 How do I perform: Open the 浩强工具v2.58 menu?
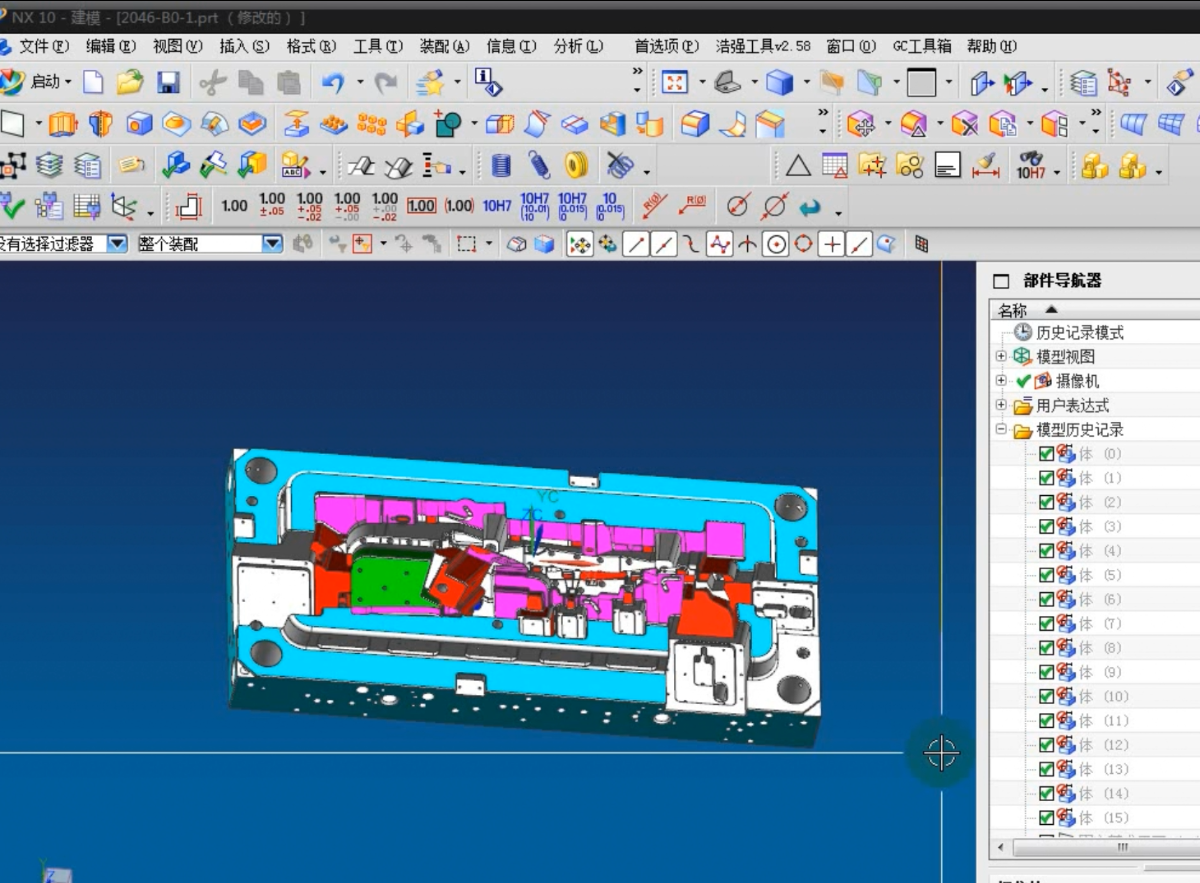763,46
